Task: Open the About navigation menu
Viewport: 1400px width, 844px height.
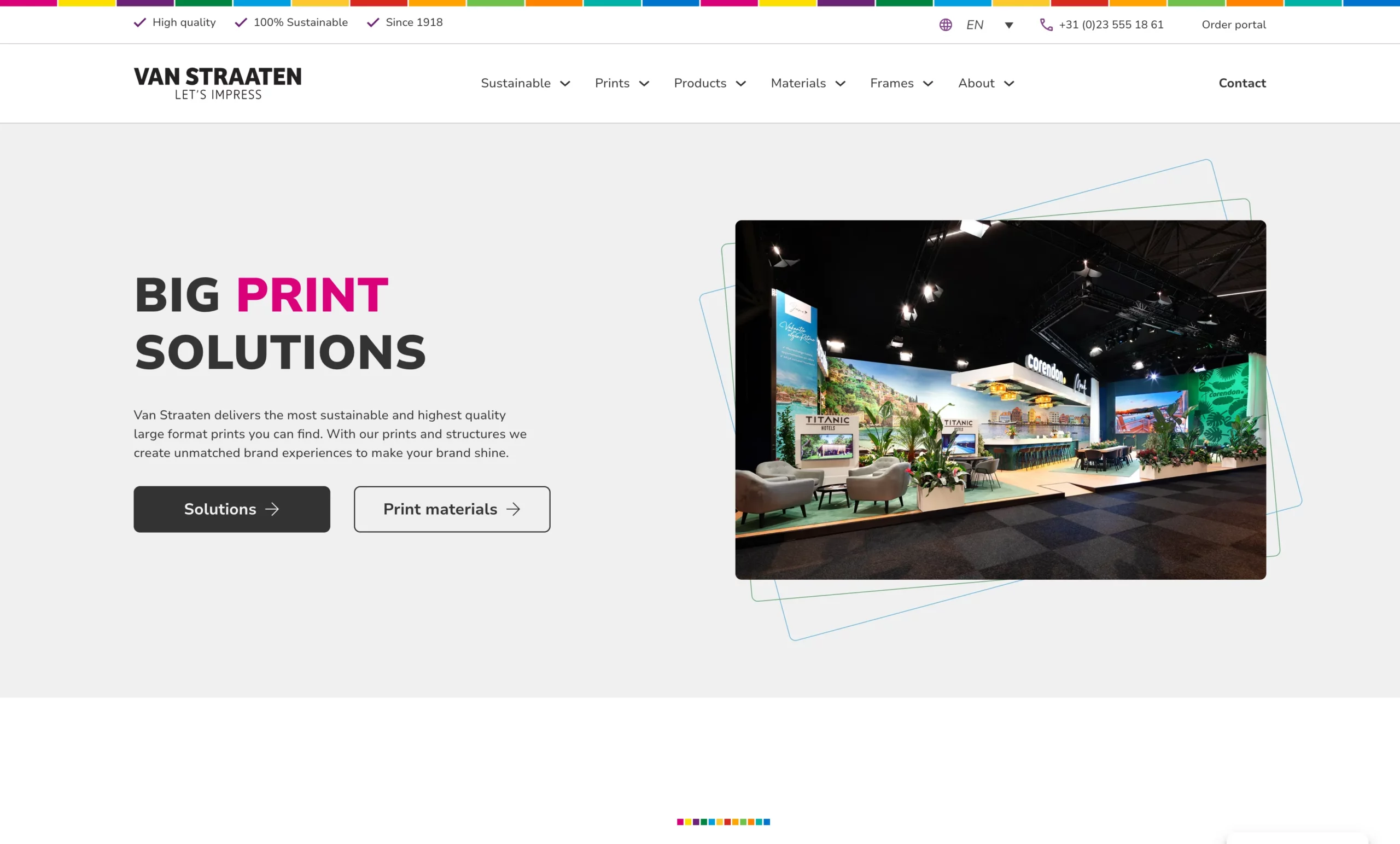Action: (x=976, y=84)
